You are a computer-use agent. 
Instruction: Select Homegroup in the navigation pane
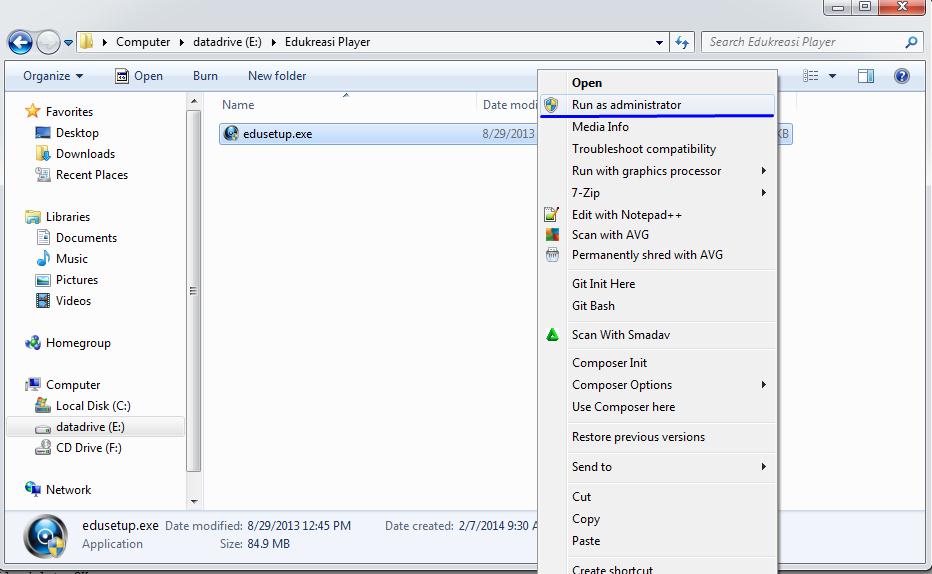78,343
